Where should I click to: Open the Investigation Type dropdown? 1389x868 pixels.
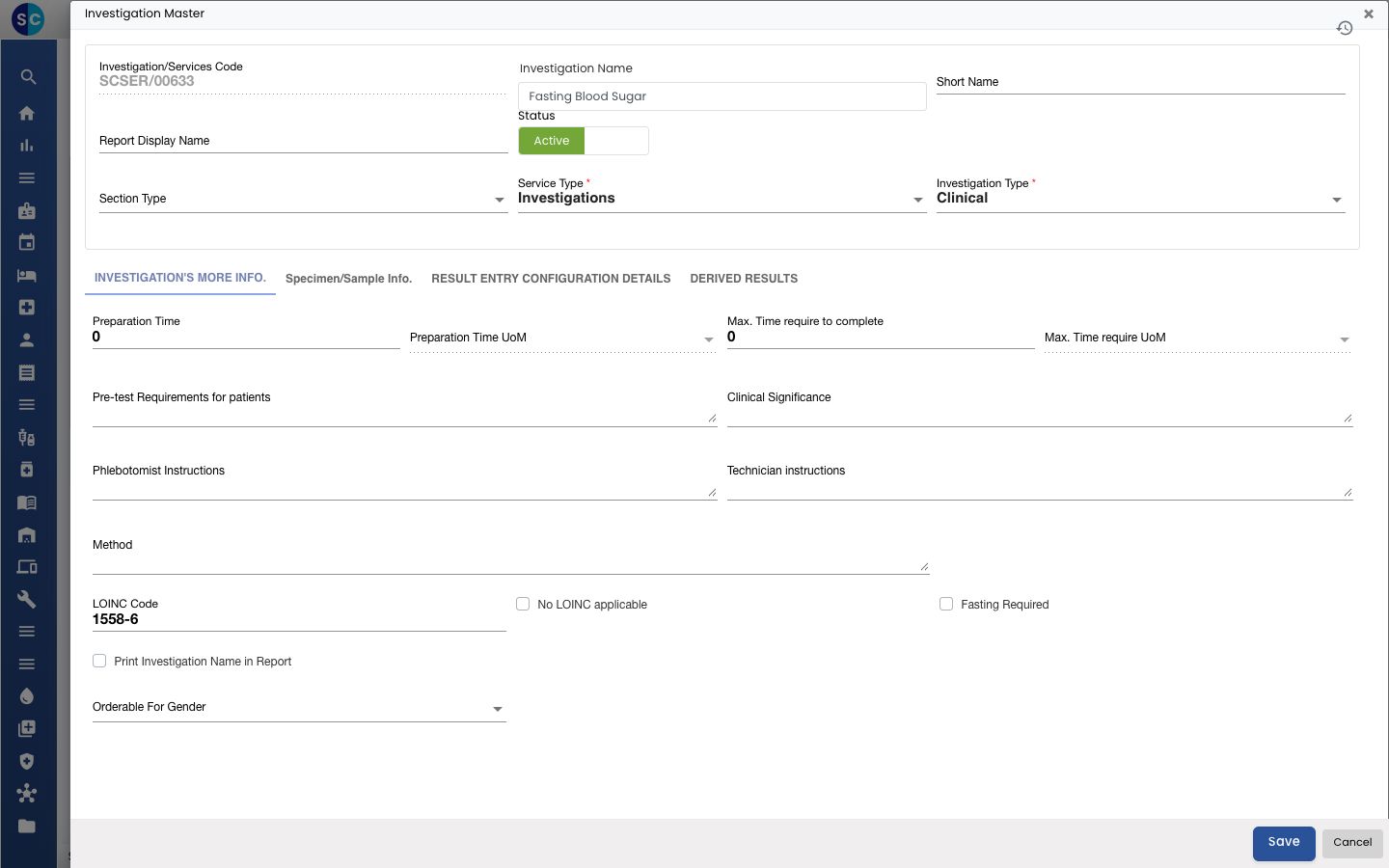click(1140, 197)
